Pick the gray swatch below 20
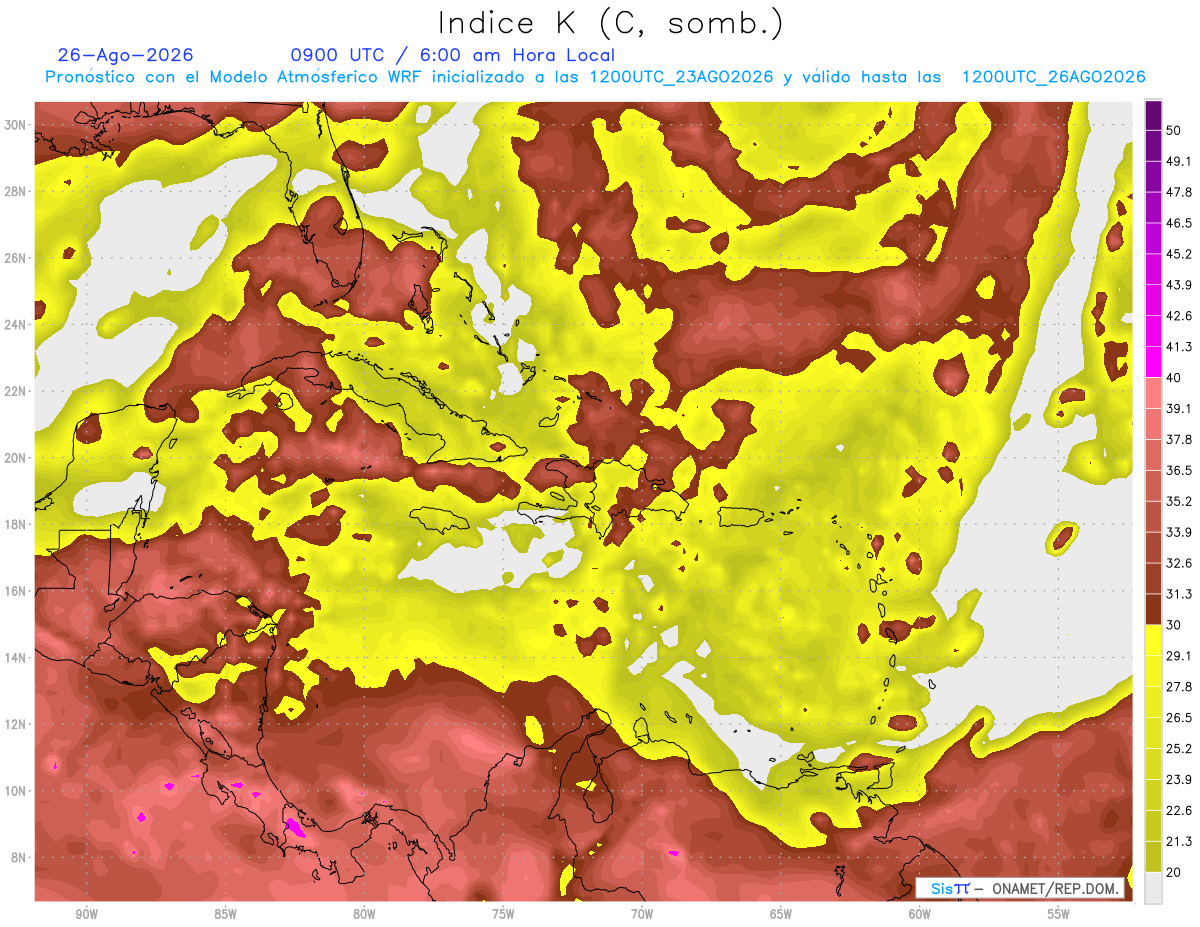Screen dimensions: 1200x927 click(1153, 888)
